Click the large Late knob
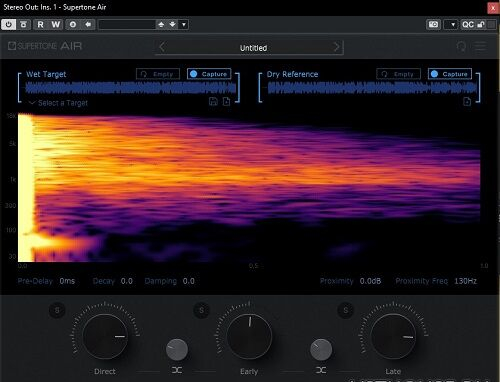Image resolution: width=500 pixels, height=382 pixels. pos(393,336)
